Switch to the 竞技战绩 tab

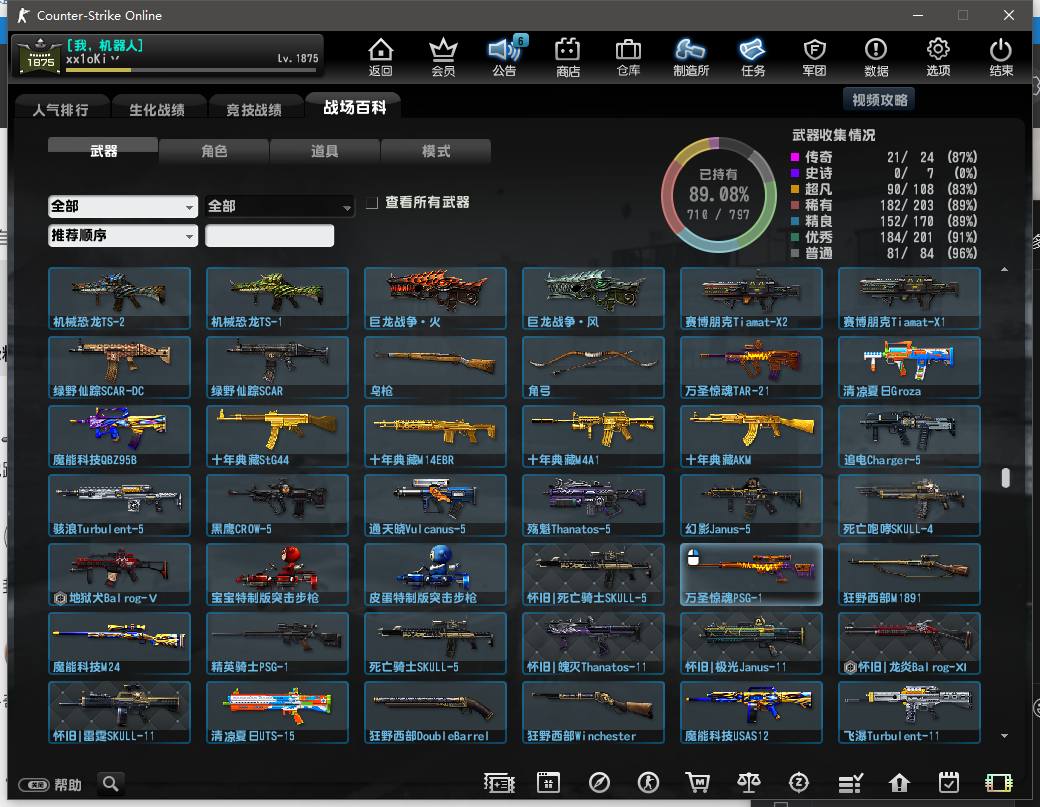(254, 110)
